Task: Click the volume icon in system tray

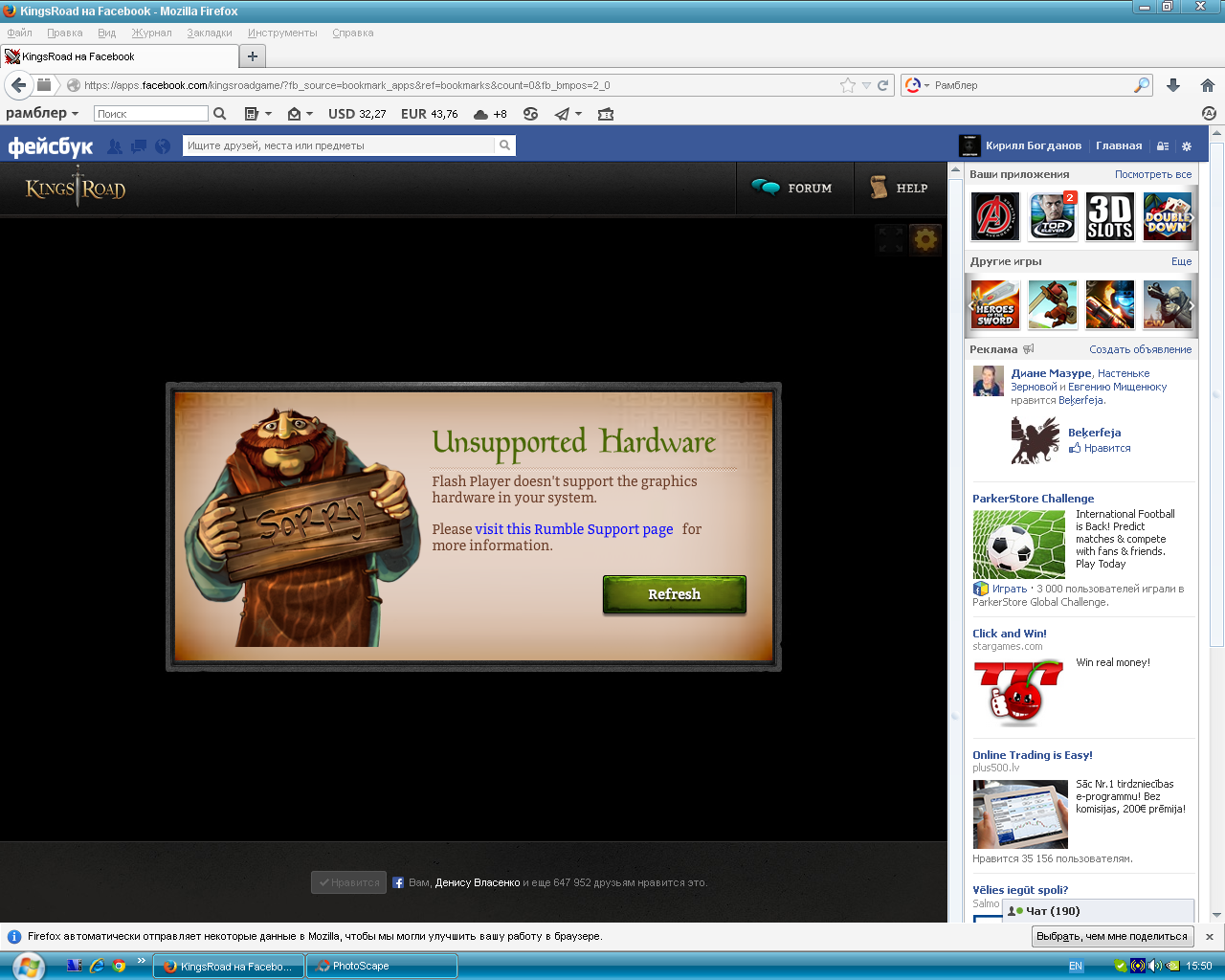Action: coord(1155,966)
